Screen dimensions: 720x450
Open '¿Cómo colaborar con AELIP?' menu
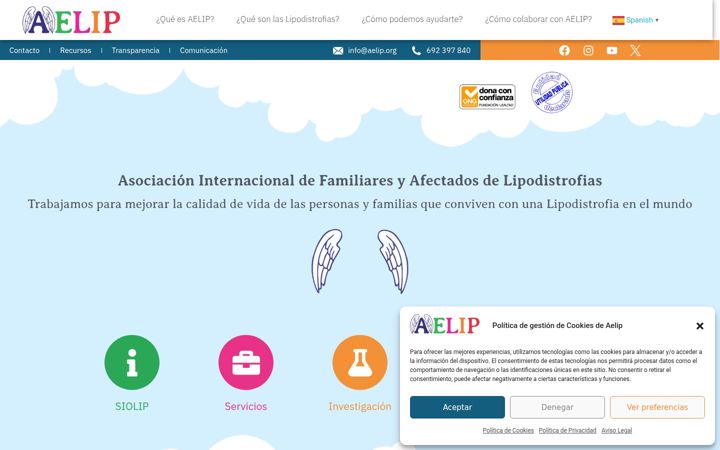tap(539, 19)
